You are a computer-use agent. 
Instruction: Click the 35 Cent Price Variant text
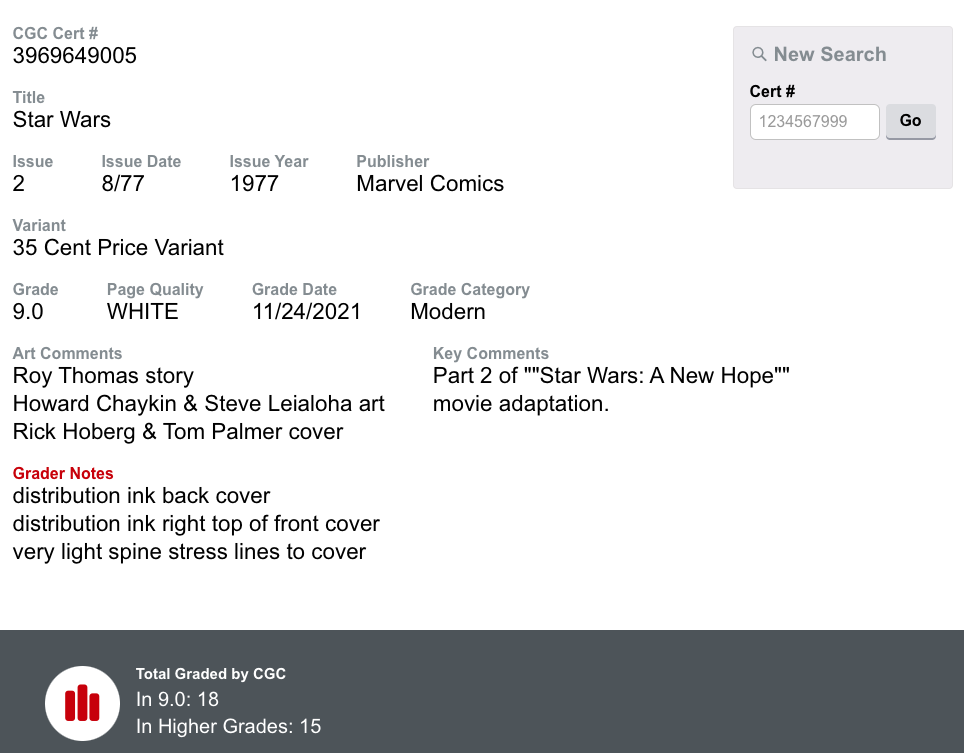tap(118, 248)
